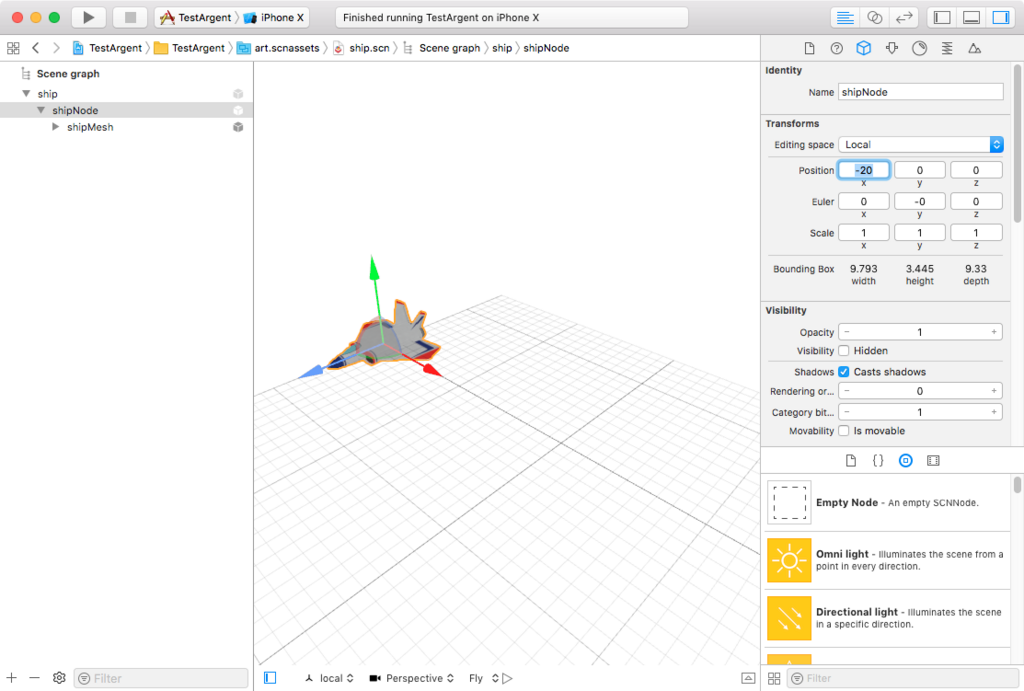The image size is (1024, 691).
Task: Click the Position y field
Action: click(x=920, y=170)
